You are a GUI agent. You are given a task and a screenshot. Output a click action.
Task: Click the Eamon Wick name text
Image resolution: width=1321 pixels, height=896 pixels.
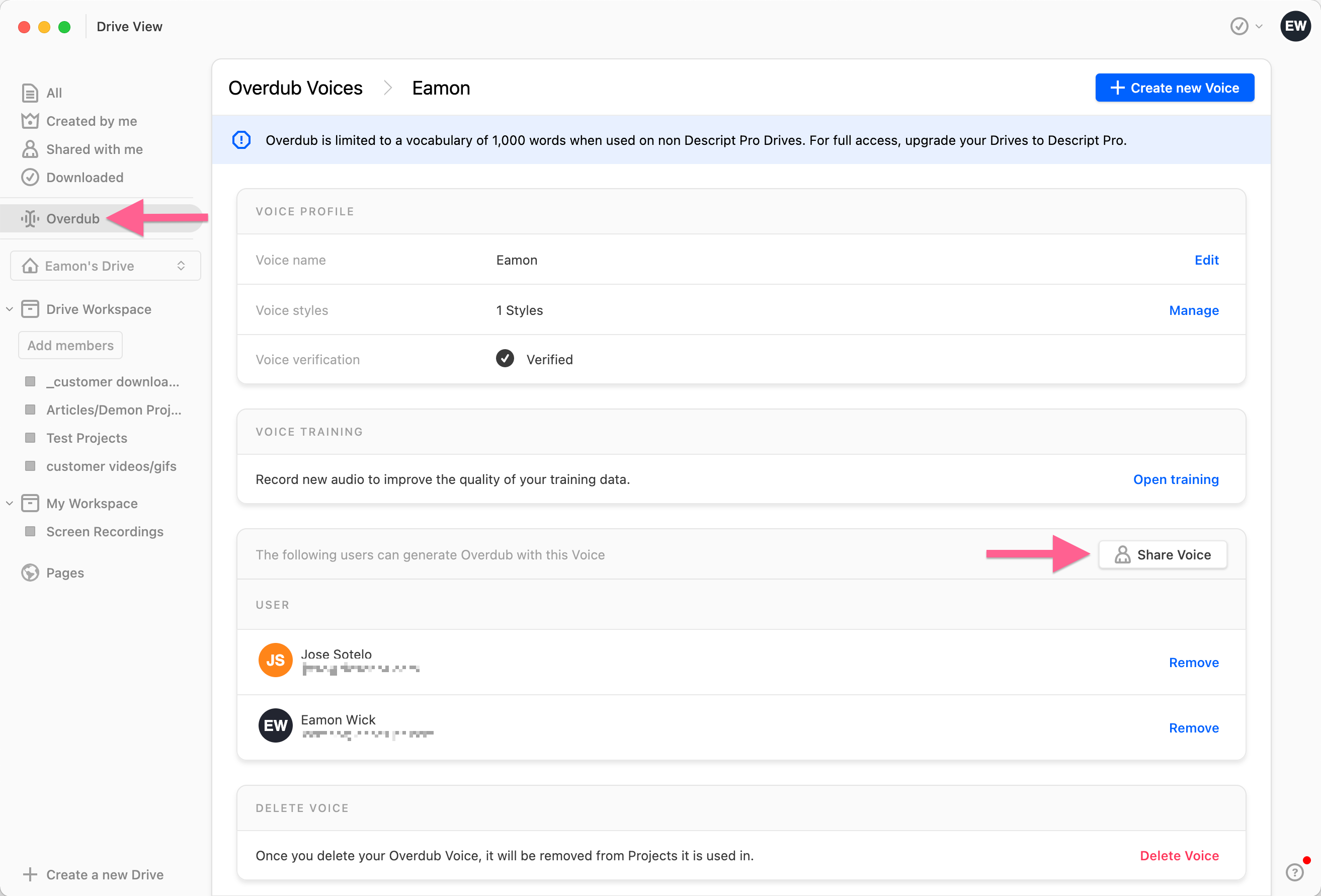coord(338,720)
